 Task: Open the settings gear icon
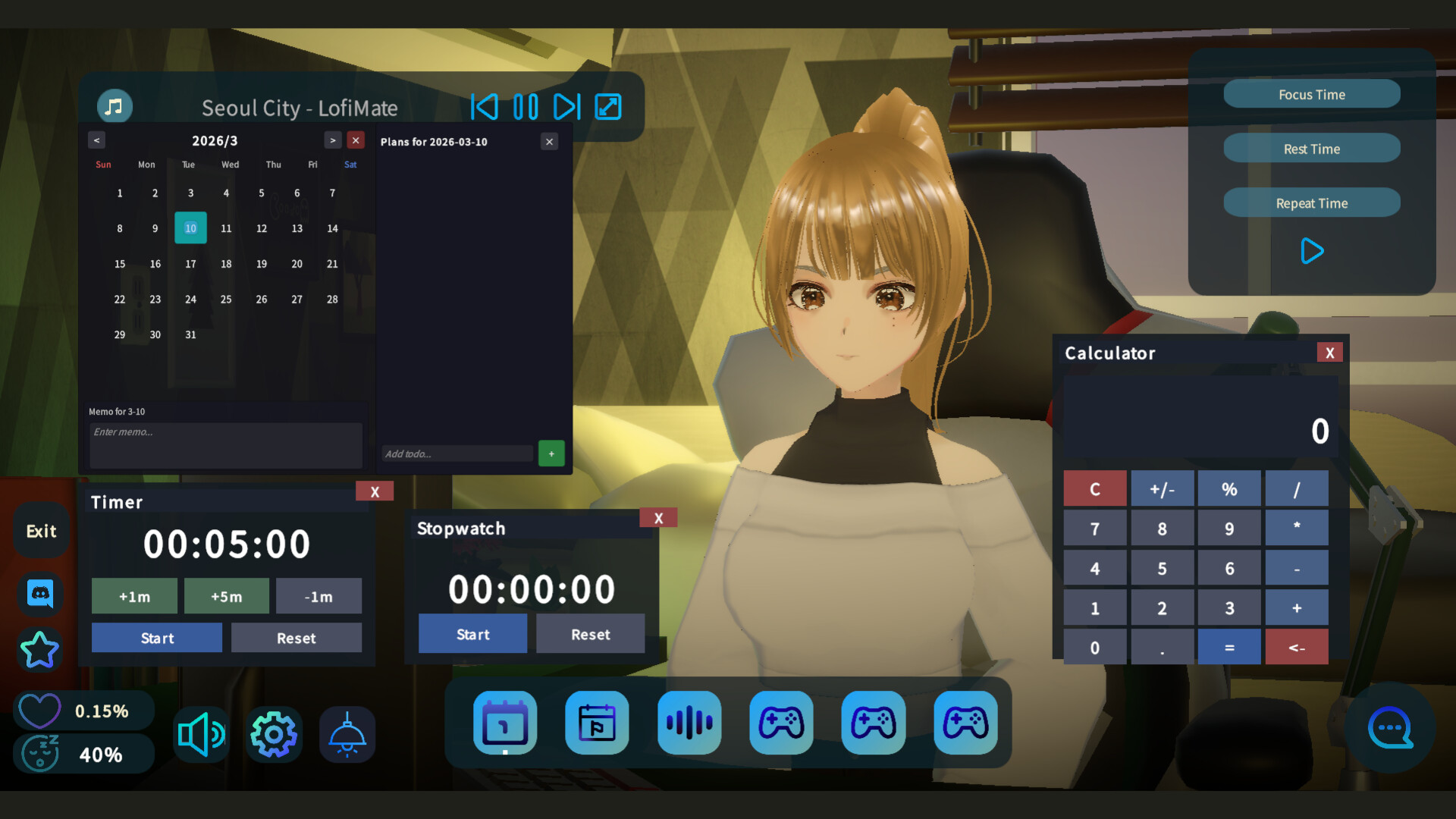click(273, 734)
